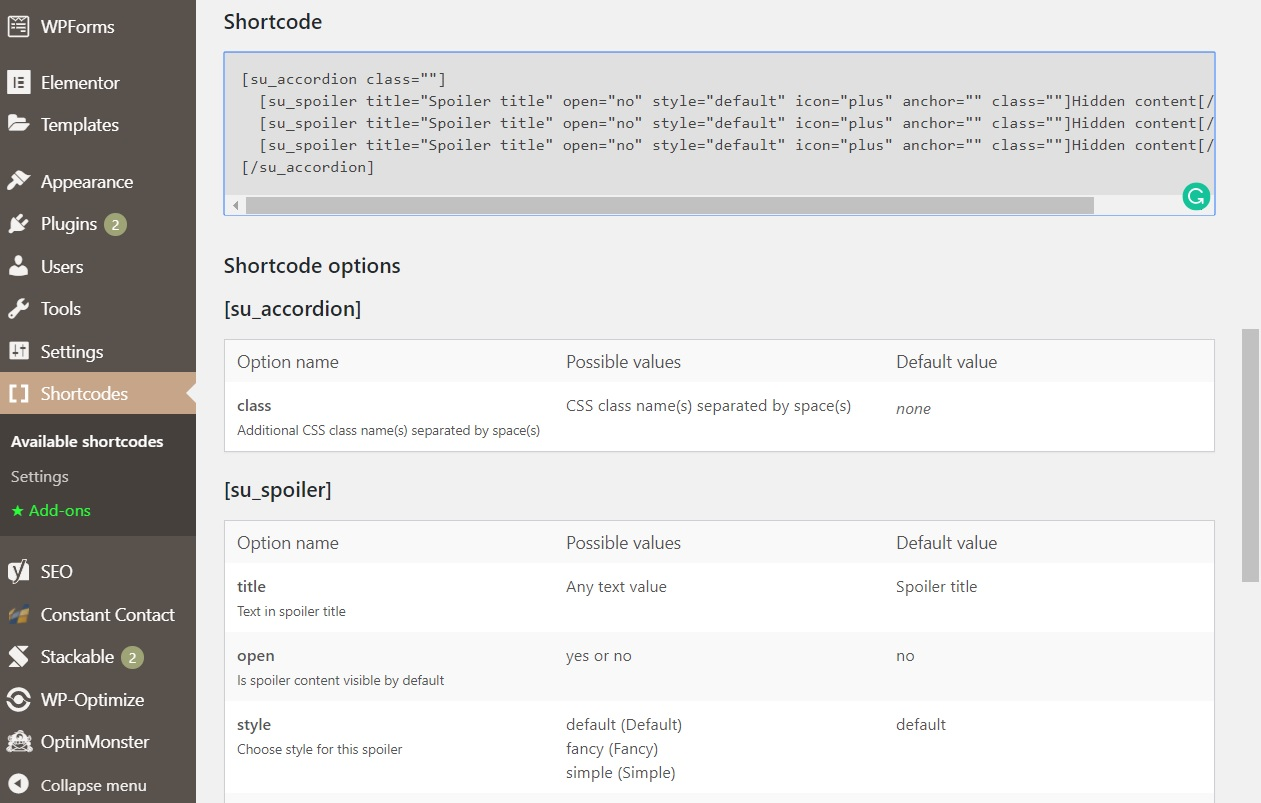This screenshot has height=803, width=1261.
Task: Open the OptinMonster monster icon
Action: pos(19,742)
